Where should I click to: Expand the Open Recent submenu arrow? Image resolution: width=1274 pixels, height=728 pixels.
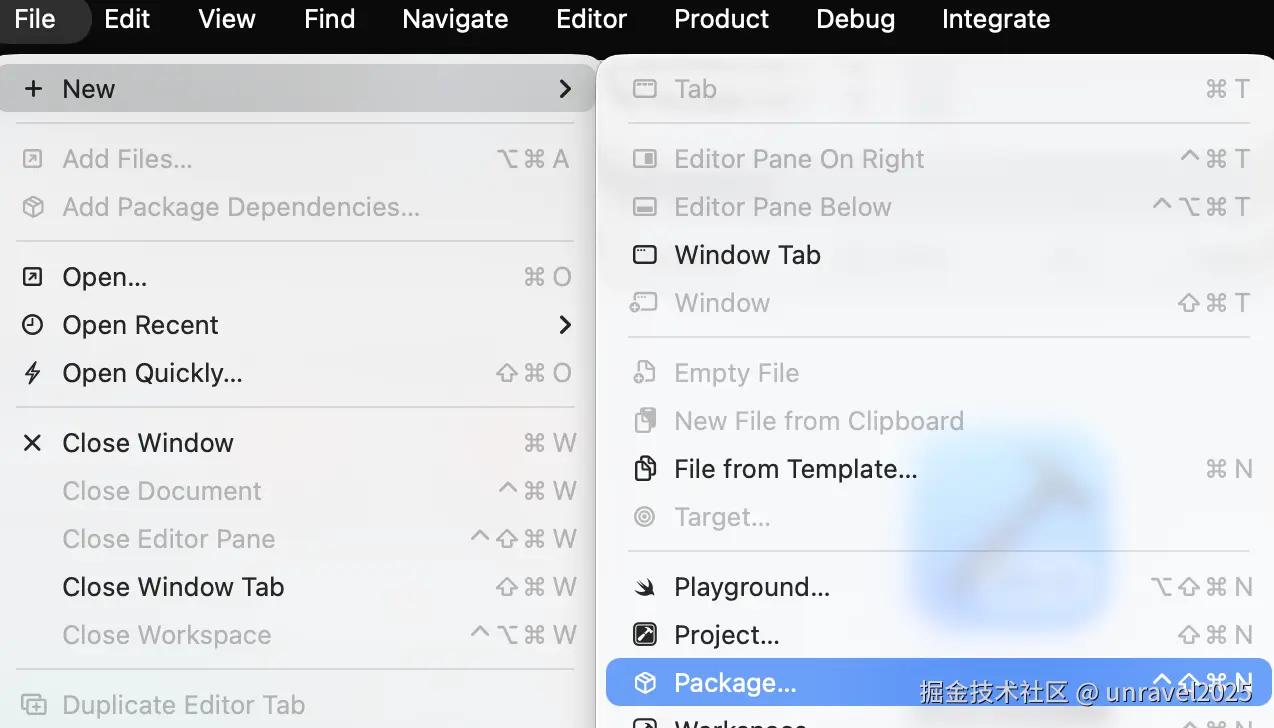click(565, 325)
